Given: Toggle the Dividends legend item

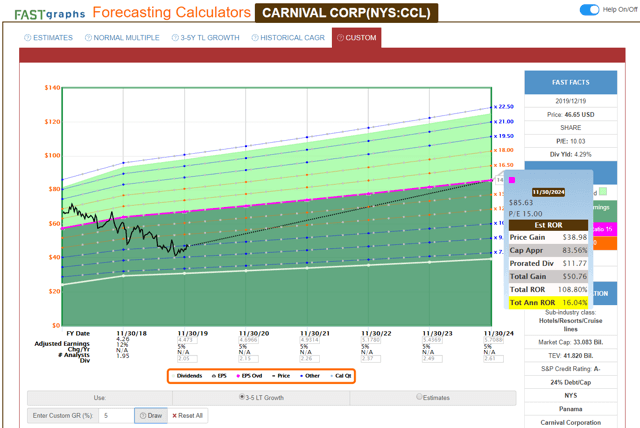Looking at the screenshot, I should [x=187, y=376].
